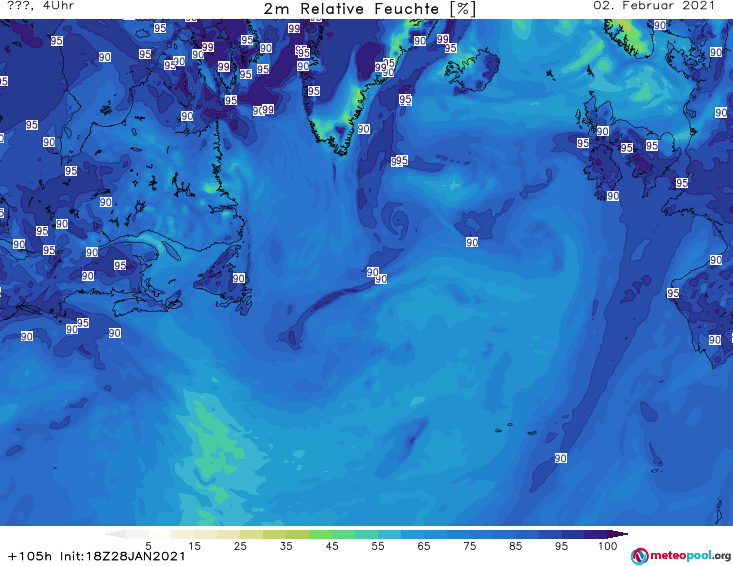The height and width of the screenshot is (566, 733).
Task: Select the '+105h Init:18Z28JAN2021' run info text
Action: point(97,556)
